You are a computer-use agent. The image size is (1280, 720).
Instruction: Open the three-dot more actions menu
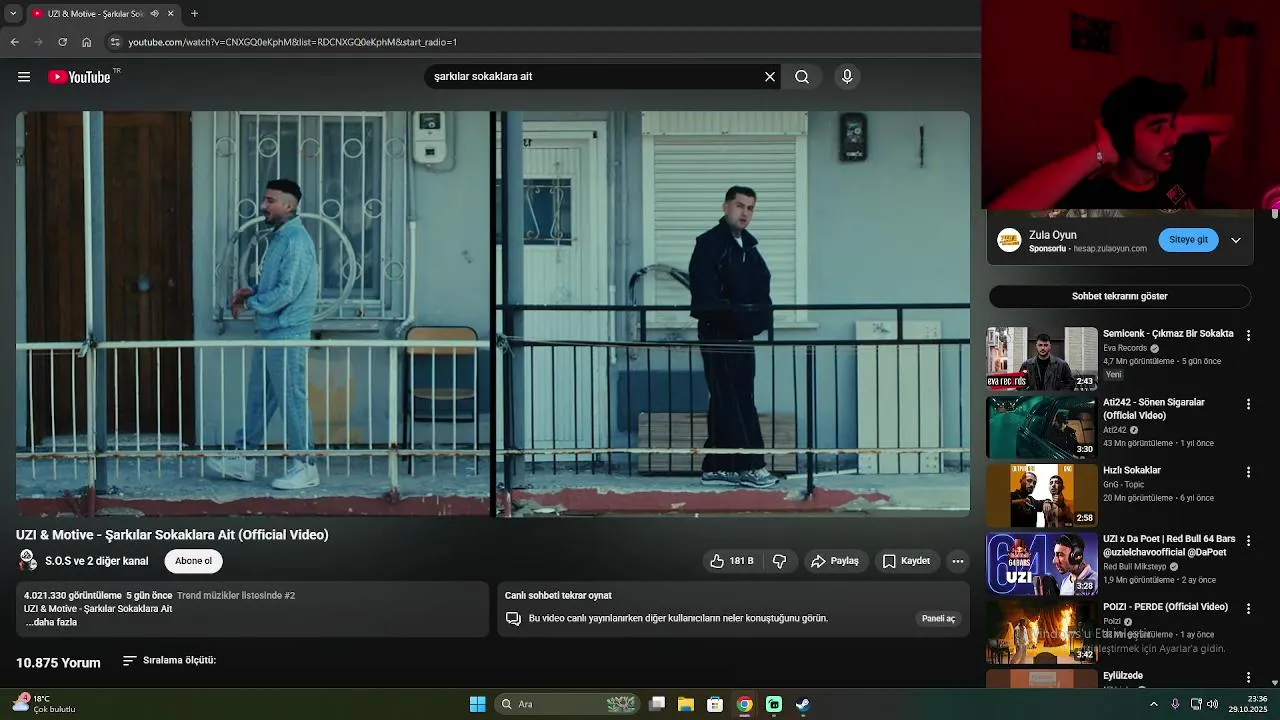coord(958,561)
